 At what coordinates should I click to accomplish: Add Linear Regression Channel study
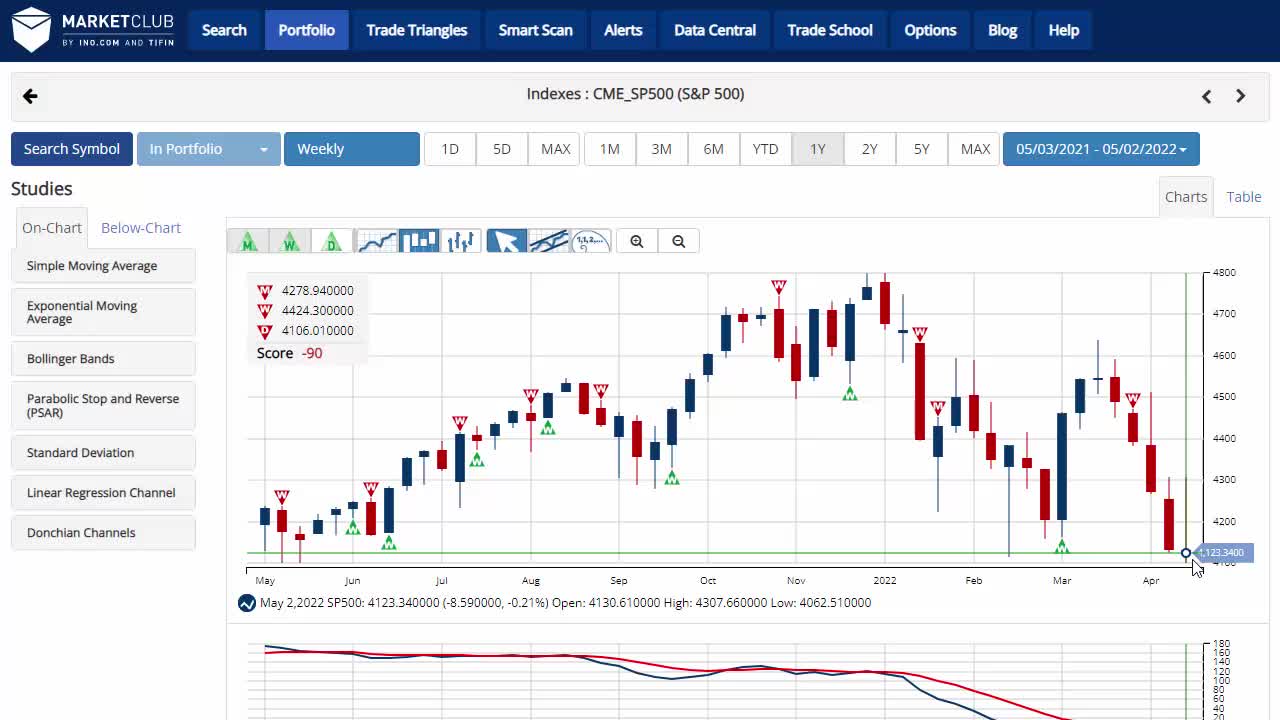tap(103, 493)
